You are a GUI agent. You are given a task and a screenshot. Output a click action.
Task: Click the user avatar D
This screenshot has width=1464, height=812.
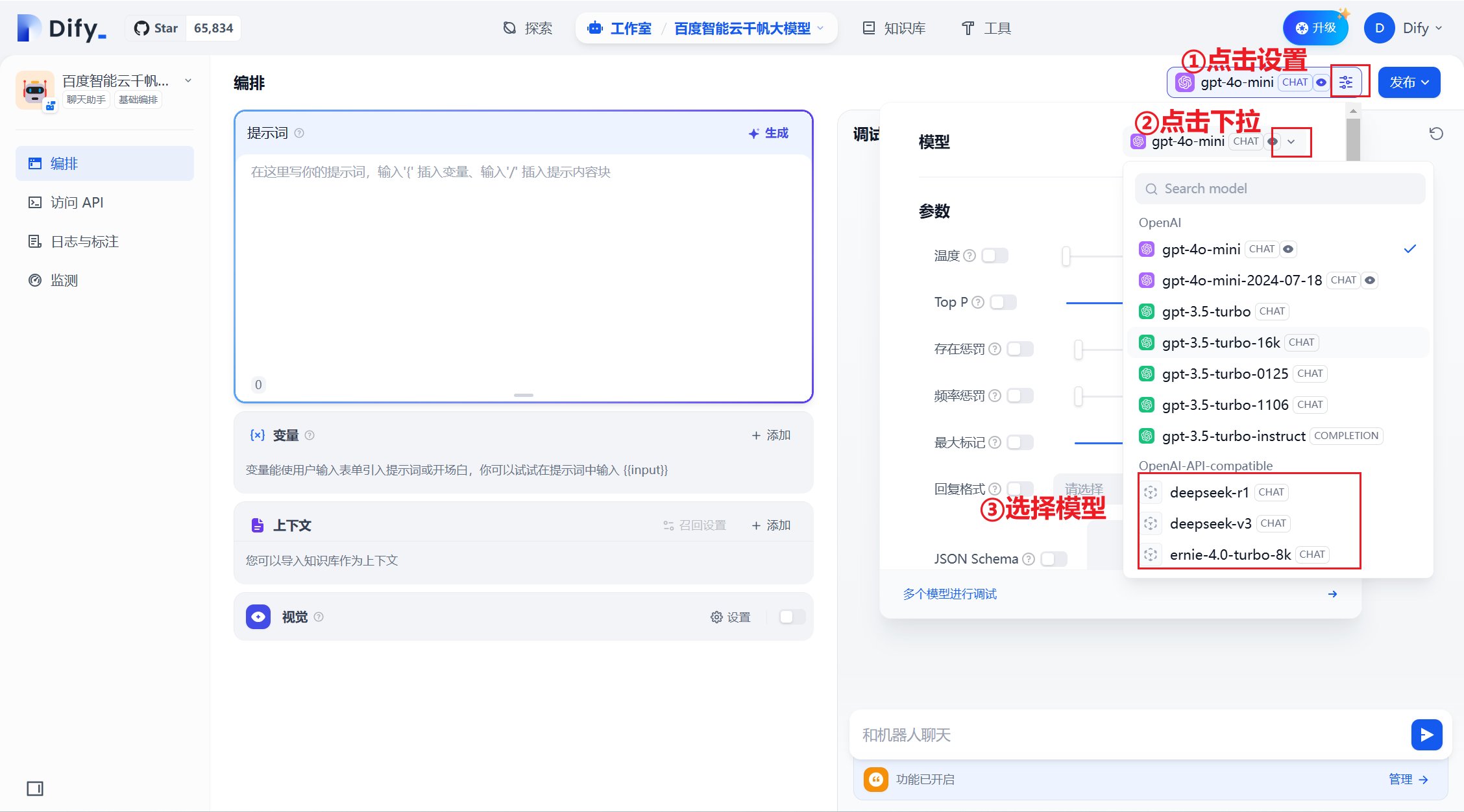pos(1380,29)
